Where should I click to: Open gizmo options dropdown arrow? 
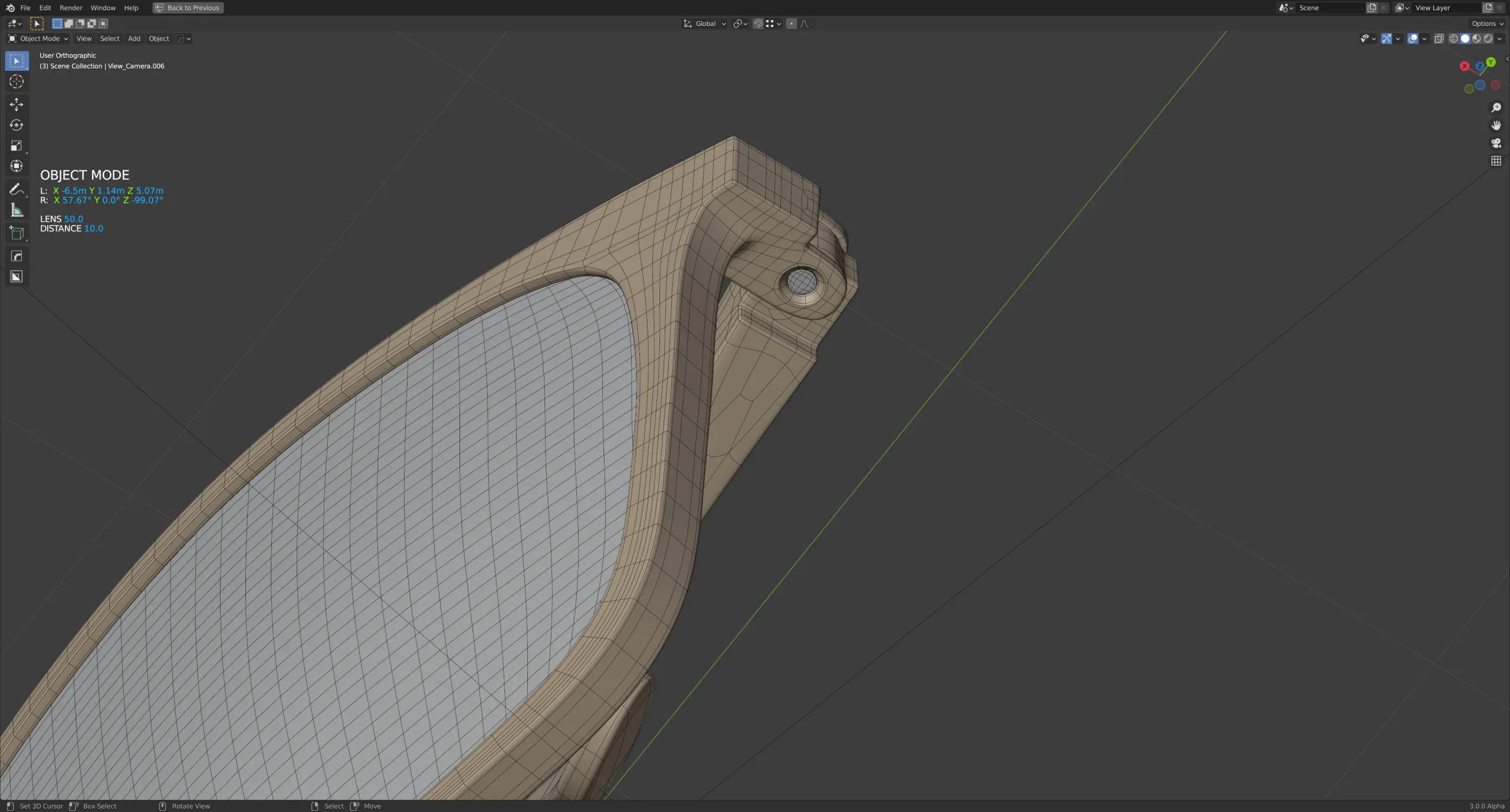pyautogui.click(x=1398, y=39)
